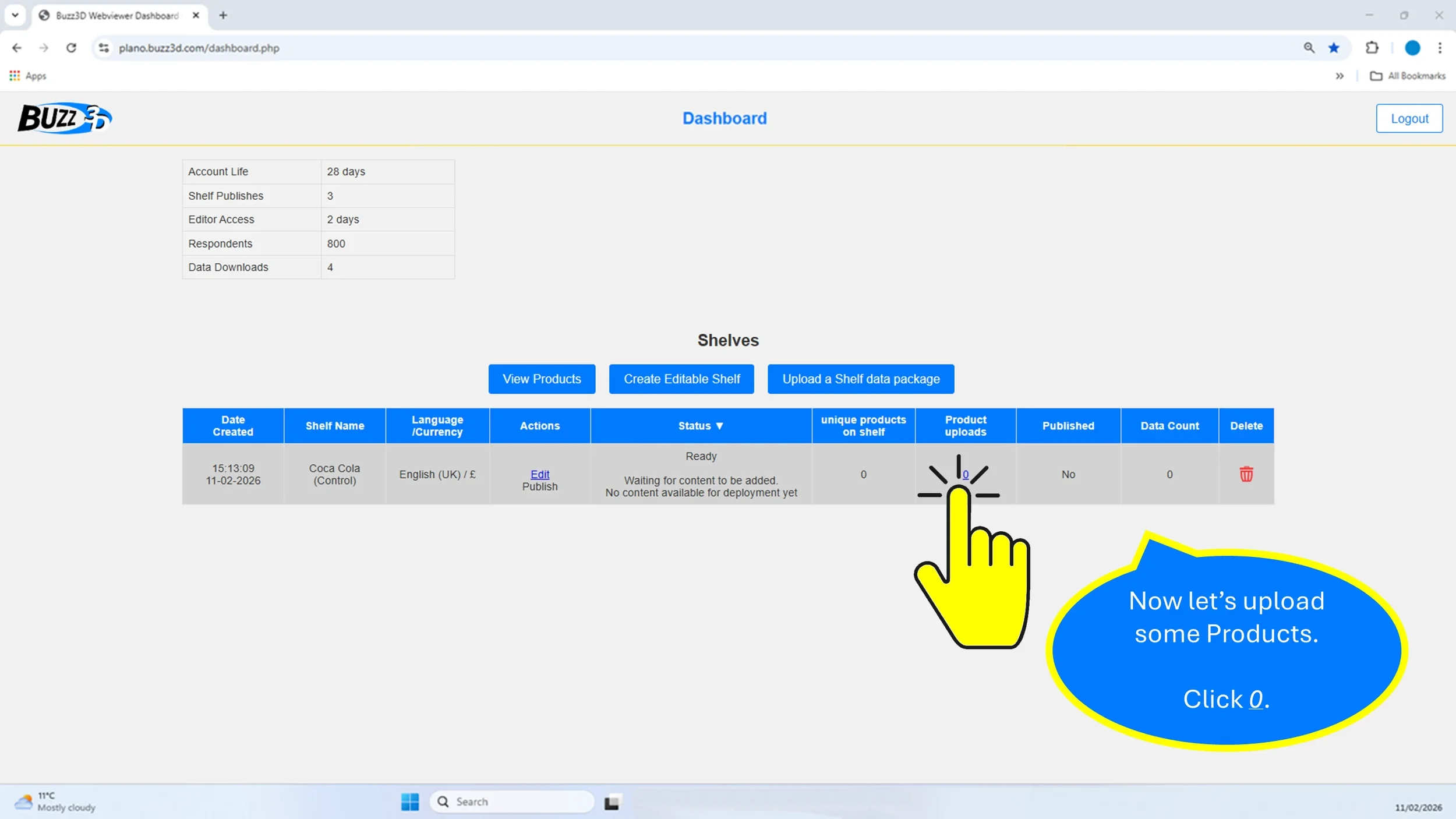This screenshot has width=1456, height=819.
Task: Open Chrome three-dot menu
Action: [1440, 48]
